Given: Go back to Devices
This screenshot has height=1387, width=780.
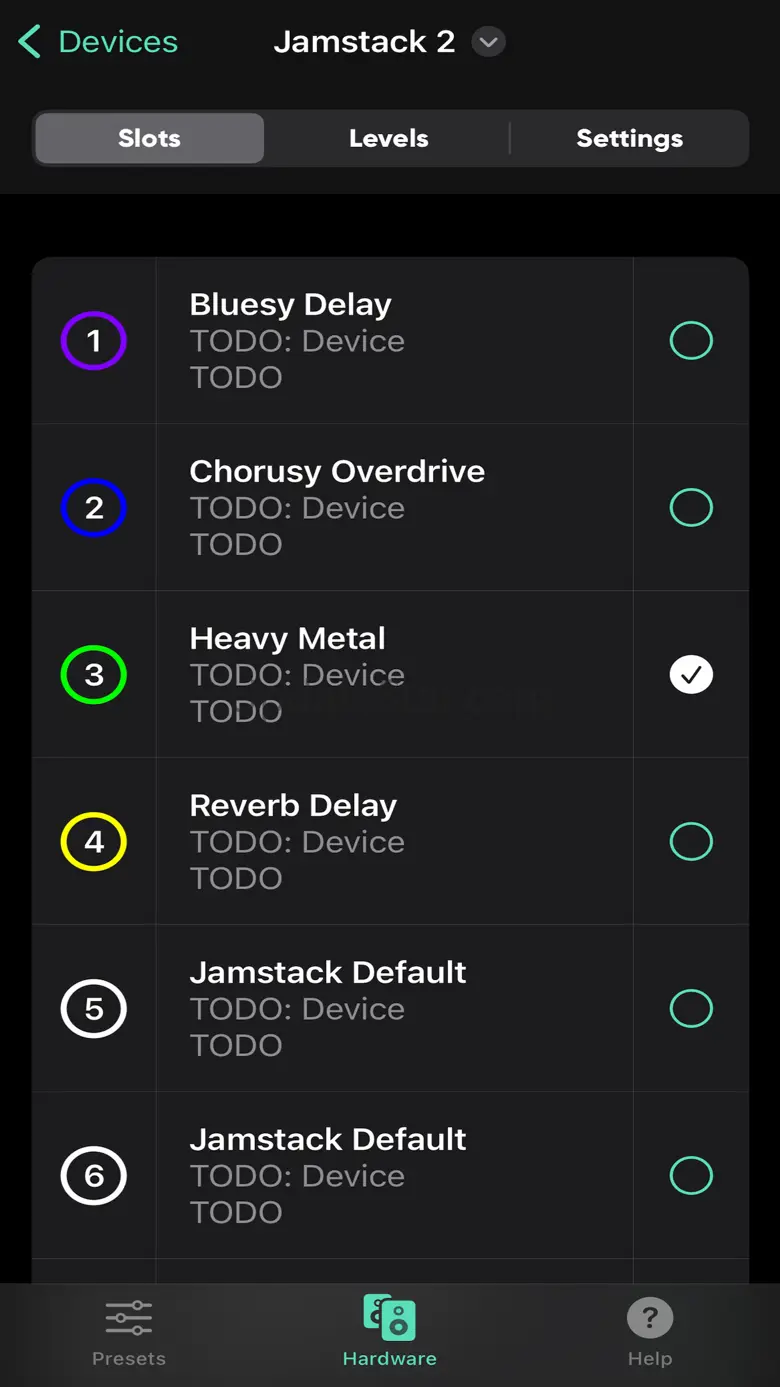Looking at the screenshot, I should [98, 42].
